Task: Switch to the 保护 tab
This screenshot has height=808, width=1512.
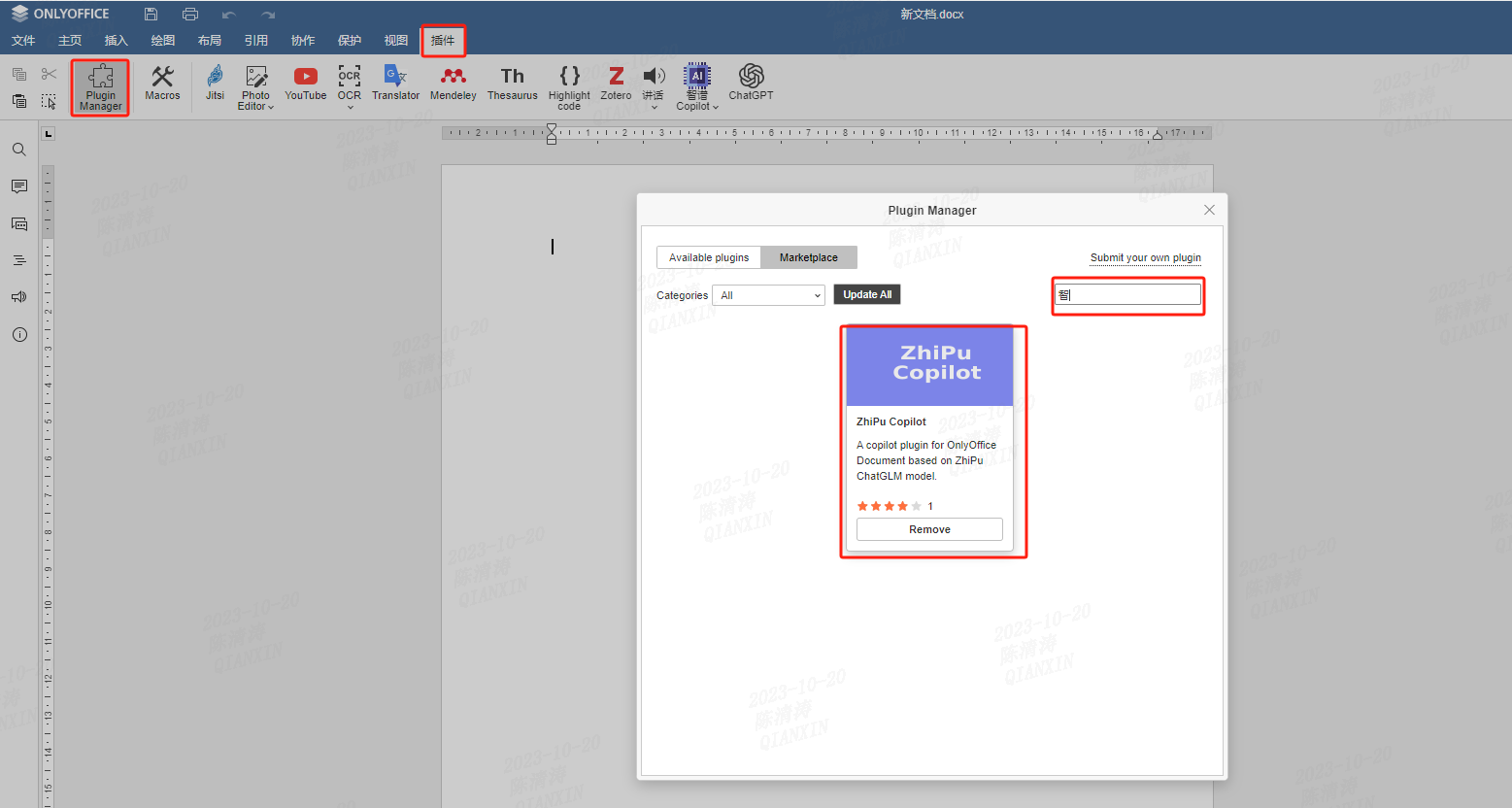Action: (x=350, y=41)
